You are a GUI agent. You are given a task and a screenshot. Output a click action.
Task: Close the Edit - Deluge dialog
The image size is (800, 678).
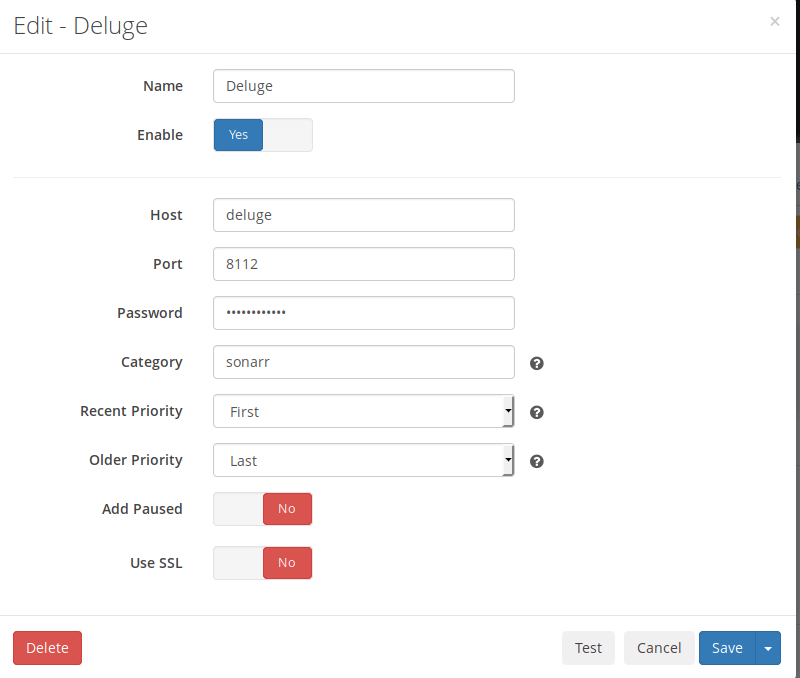tap(774, 21)
